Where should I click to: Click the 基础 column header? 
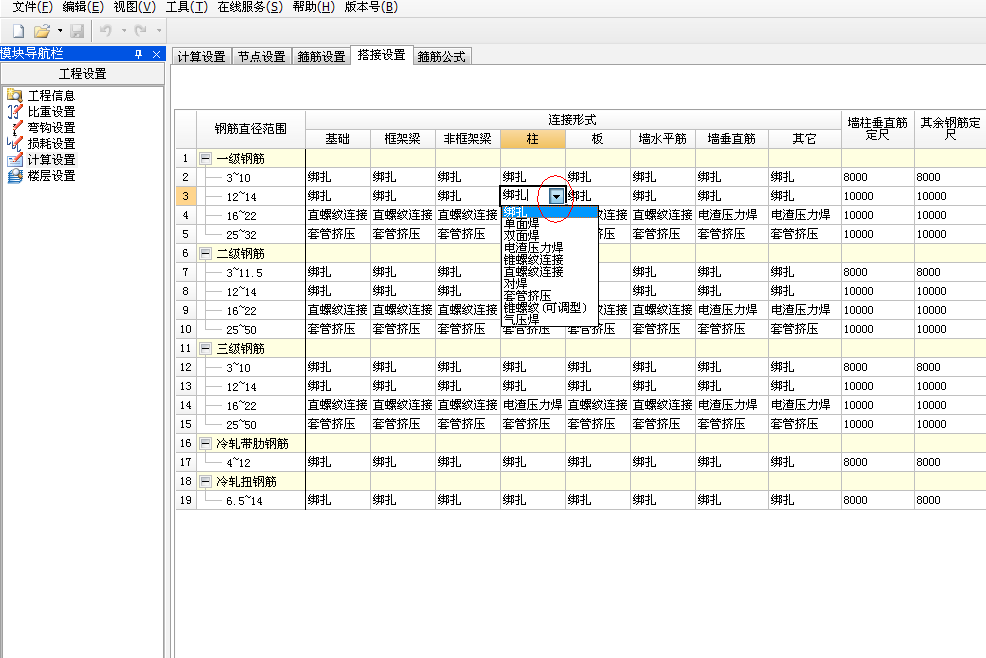coord(338,139)
